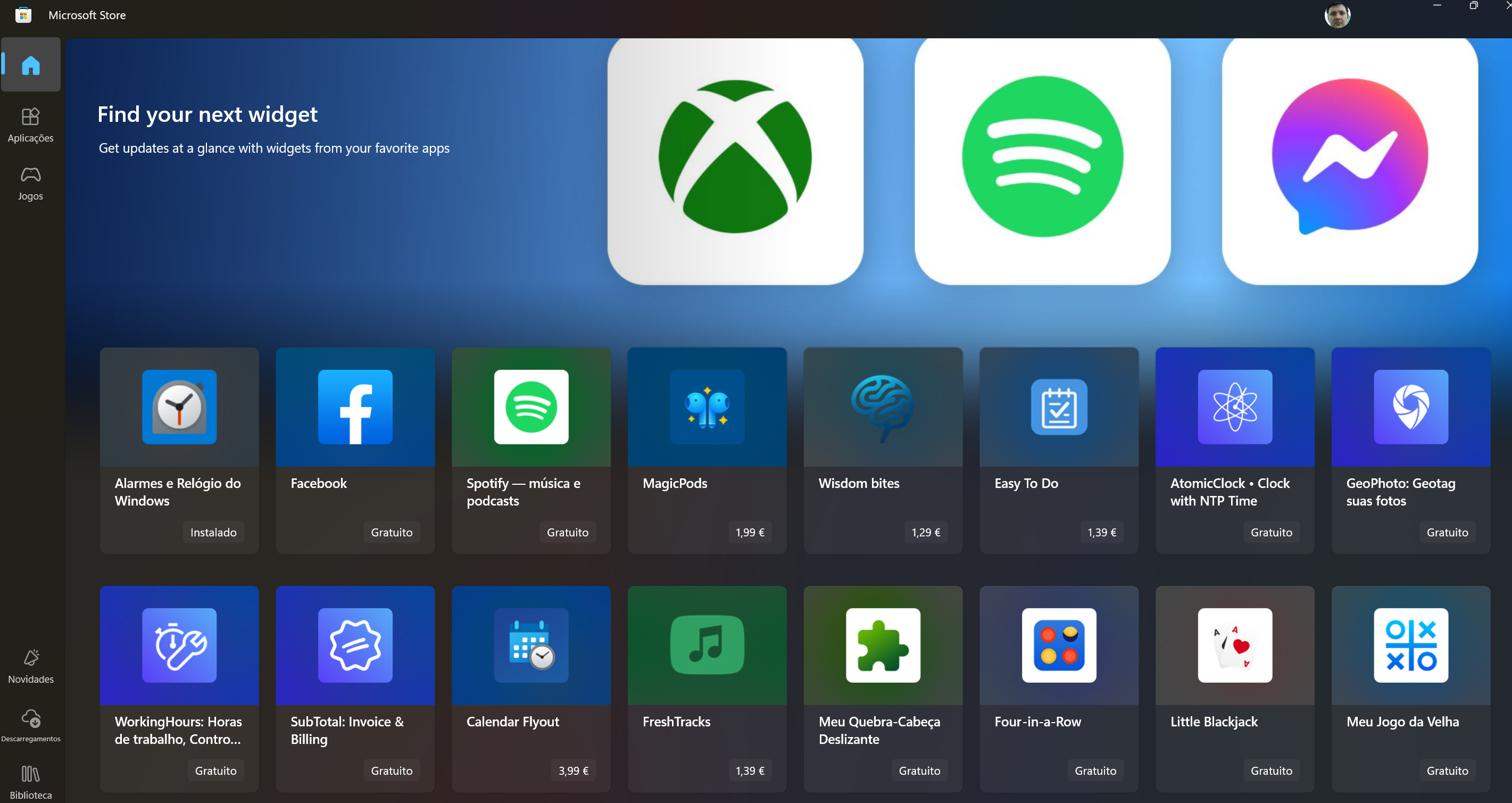Click 'FreshTracks' title text
The width and height of the screenshot is (1512, 803).
pyautogui.click(x=676, y=722)
